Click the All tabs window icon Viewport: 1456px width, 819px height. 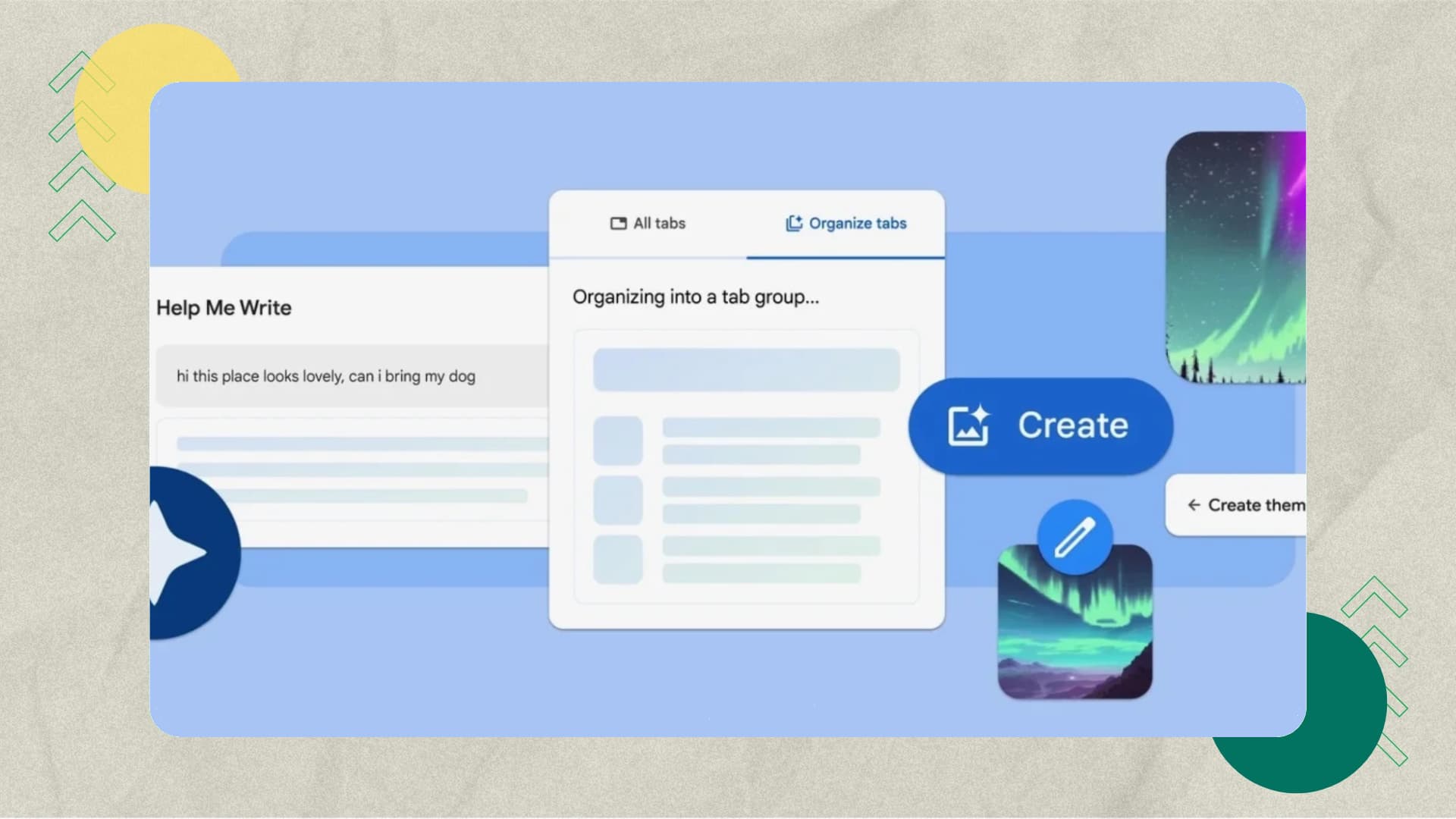click(618, 223)
